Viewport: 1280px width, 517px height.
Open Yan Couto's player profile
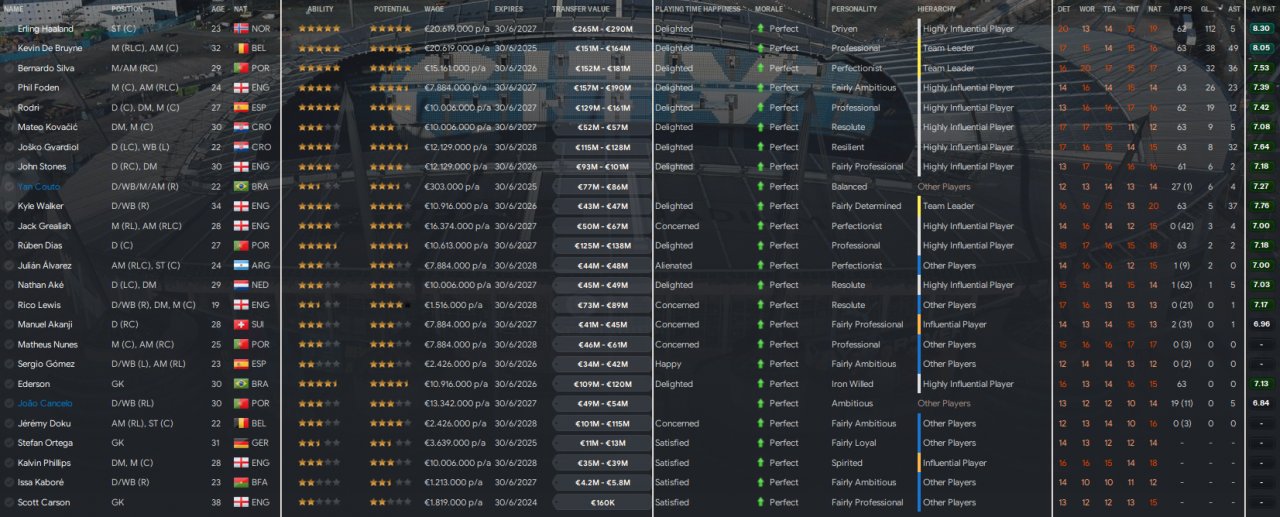tap(39, 186)
